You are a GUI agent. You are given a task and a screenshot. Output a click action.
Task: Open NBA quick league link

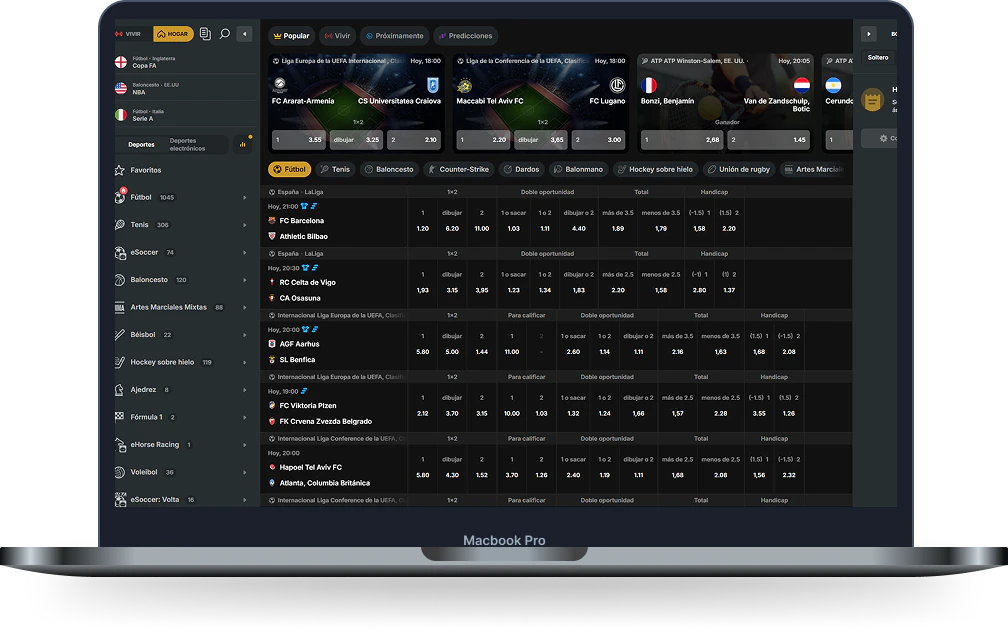tap(184, 88)
